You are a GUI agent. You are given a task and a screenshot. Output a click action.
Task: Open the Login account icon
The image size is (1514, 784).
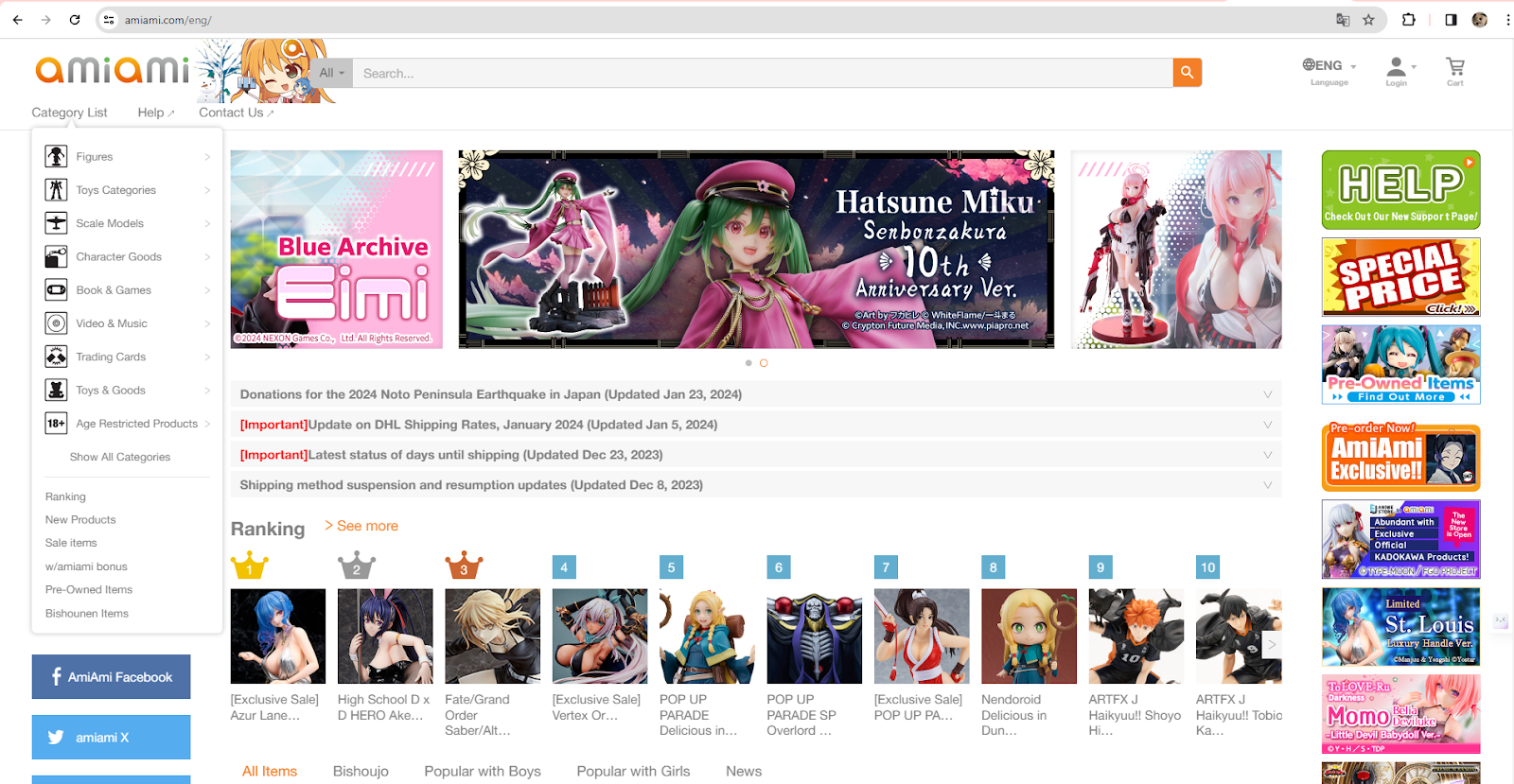pos(1397,72)
